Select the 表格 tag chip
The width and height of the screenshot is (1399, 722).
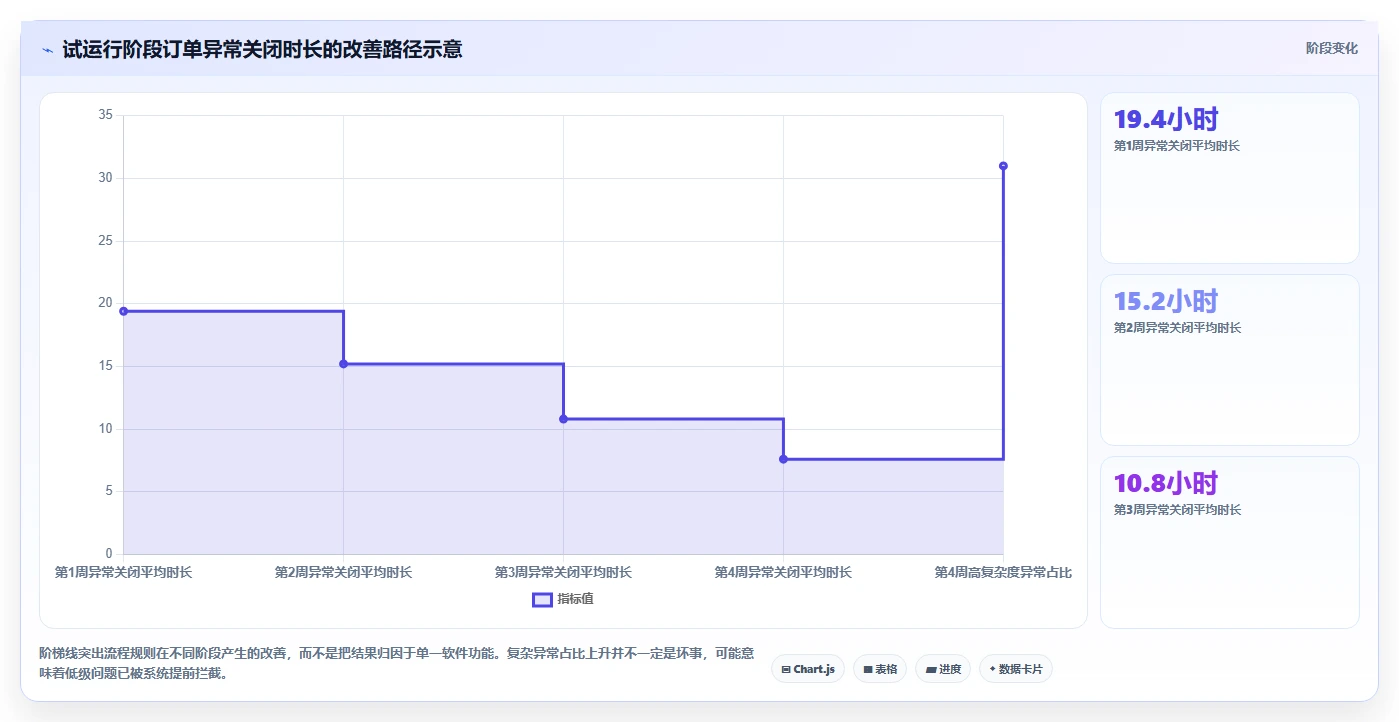(x=880, y=669)
